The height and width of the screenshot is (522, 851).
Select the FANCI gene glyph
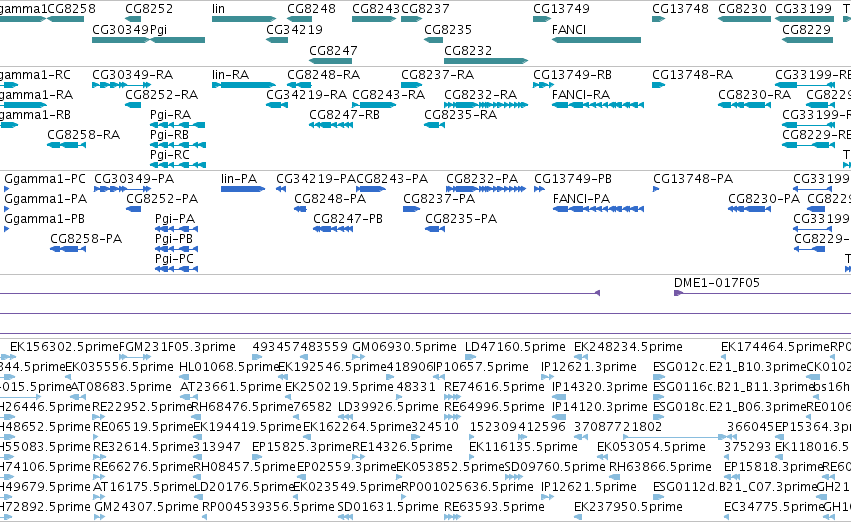[596, 40]
